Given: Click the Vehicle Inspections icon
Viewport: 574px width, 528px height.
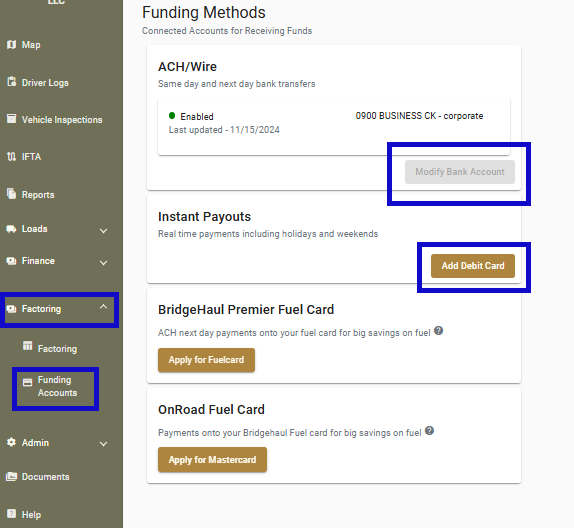Looking at the screenshot, I should tap(11, 119).
